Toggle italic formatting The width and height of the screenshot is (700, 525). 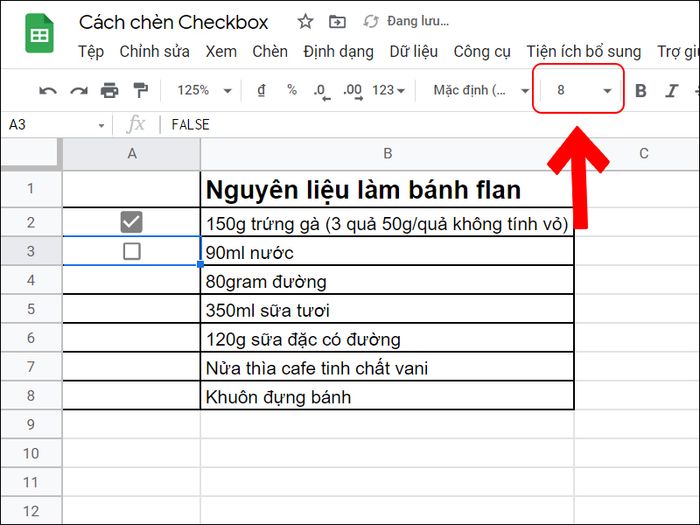(x=671, y=91)
